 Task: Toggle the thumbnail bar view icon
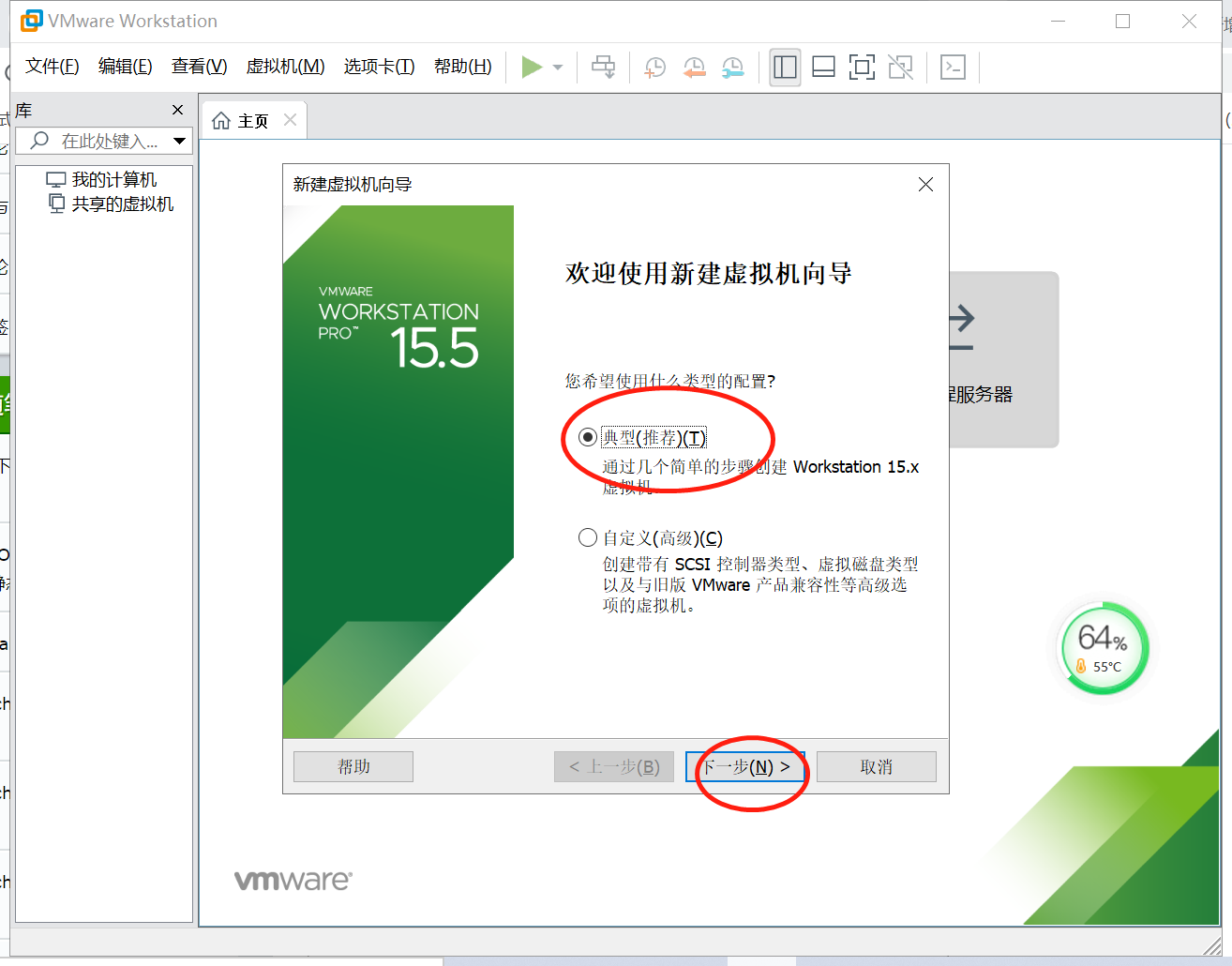823,67
